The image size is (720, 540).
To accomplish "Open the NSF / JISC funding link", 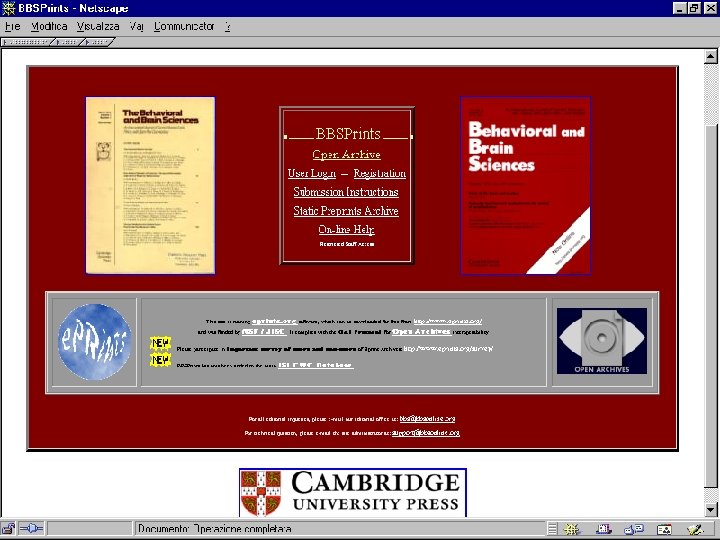I will click(x=264, y=332).
